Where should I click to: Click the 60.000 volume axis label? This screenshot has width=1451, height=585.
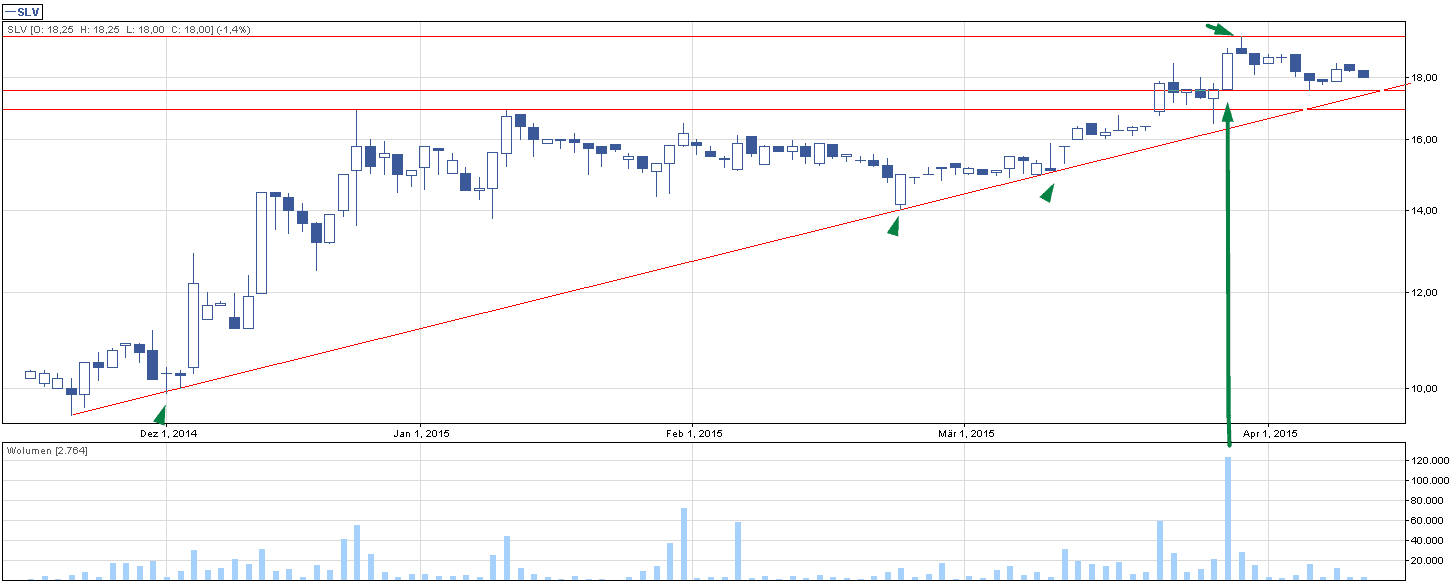pos(1425,521)
